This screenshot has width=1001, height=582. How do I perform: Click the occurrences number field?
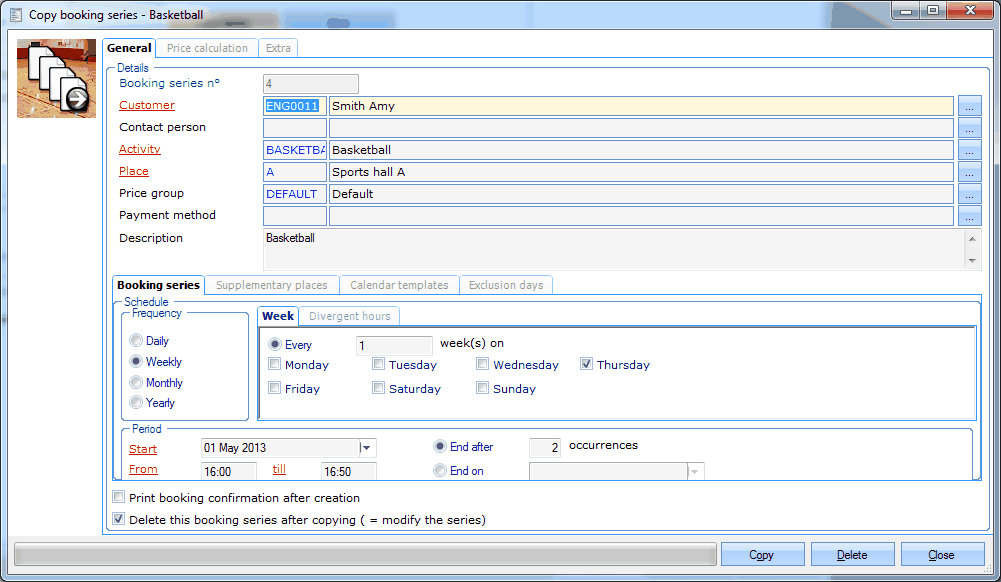[544, 447]
